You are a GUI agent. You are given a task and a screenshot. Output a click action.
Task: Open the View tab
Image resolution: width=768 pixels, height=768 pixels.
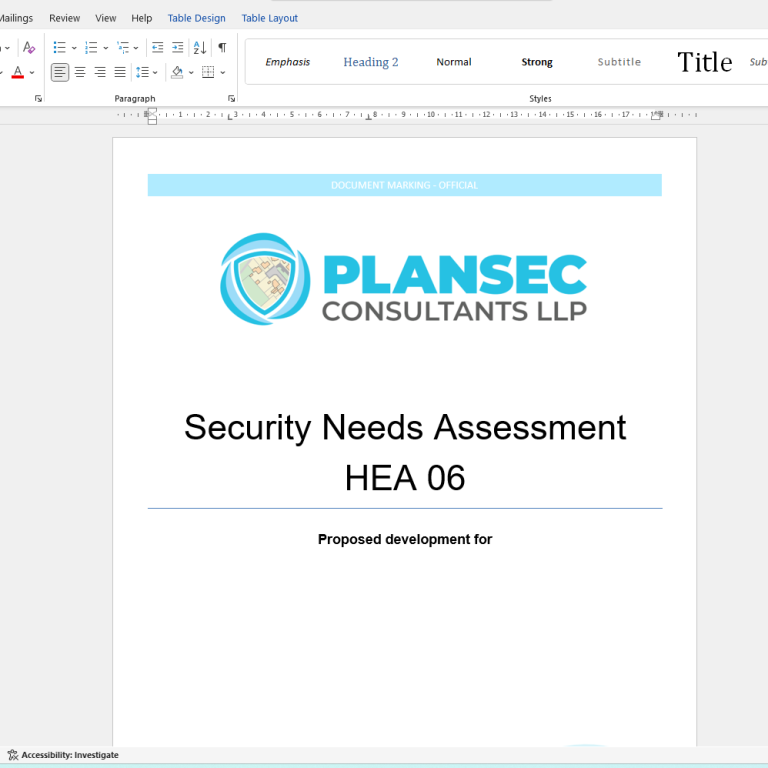106,18
